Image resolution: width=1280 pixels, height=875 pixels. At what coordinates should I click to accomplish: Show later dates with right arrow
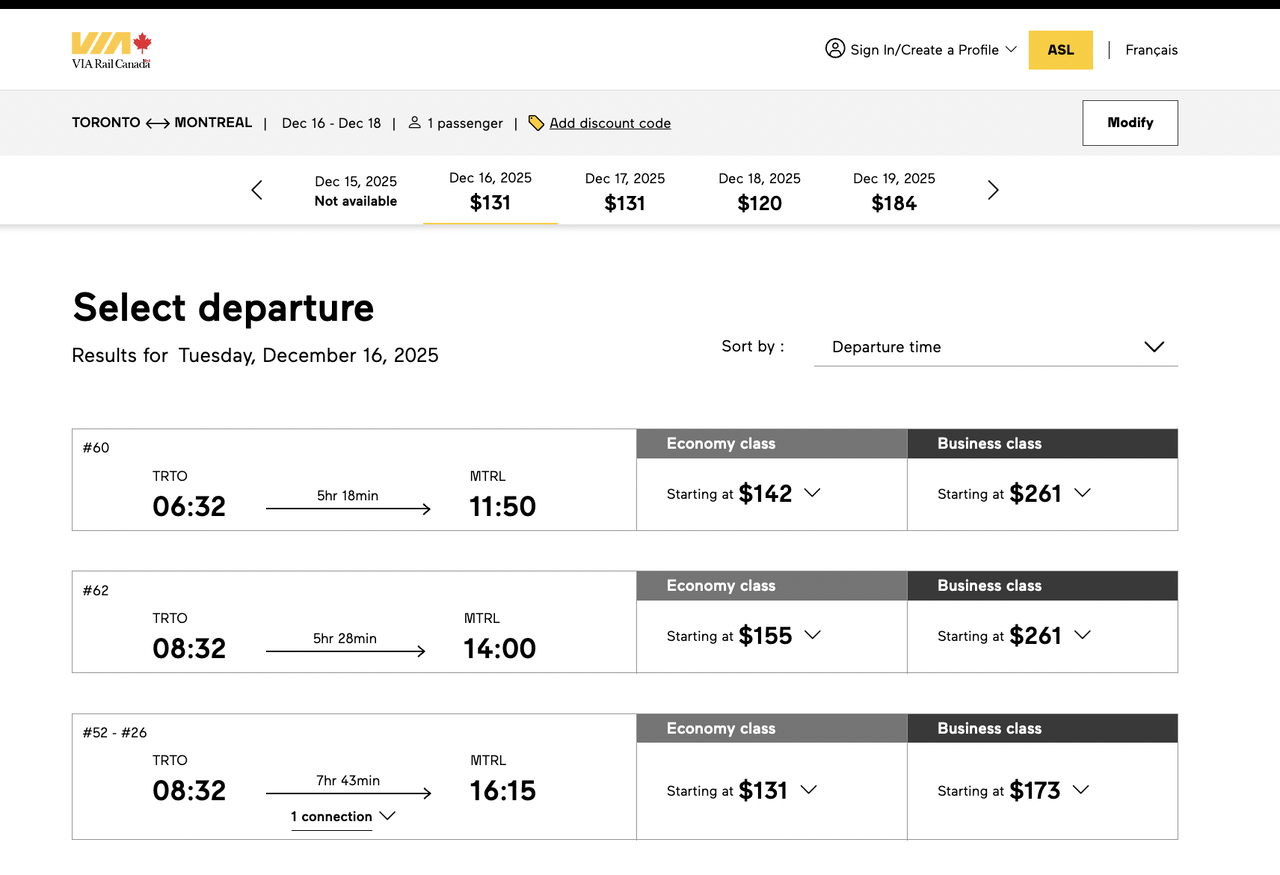click(x=993, y=190)
